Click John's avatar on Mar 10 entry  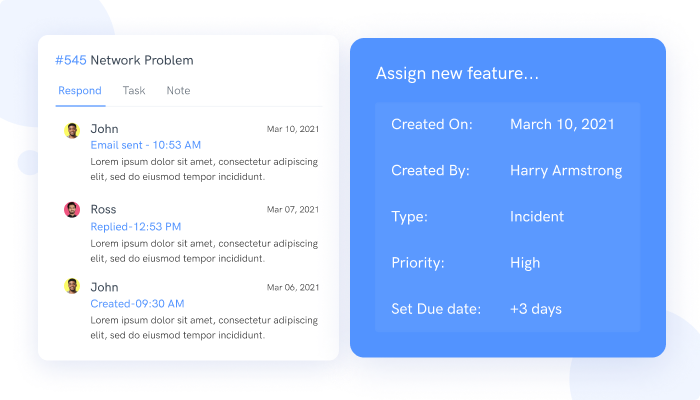(72, 130)
